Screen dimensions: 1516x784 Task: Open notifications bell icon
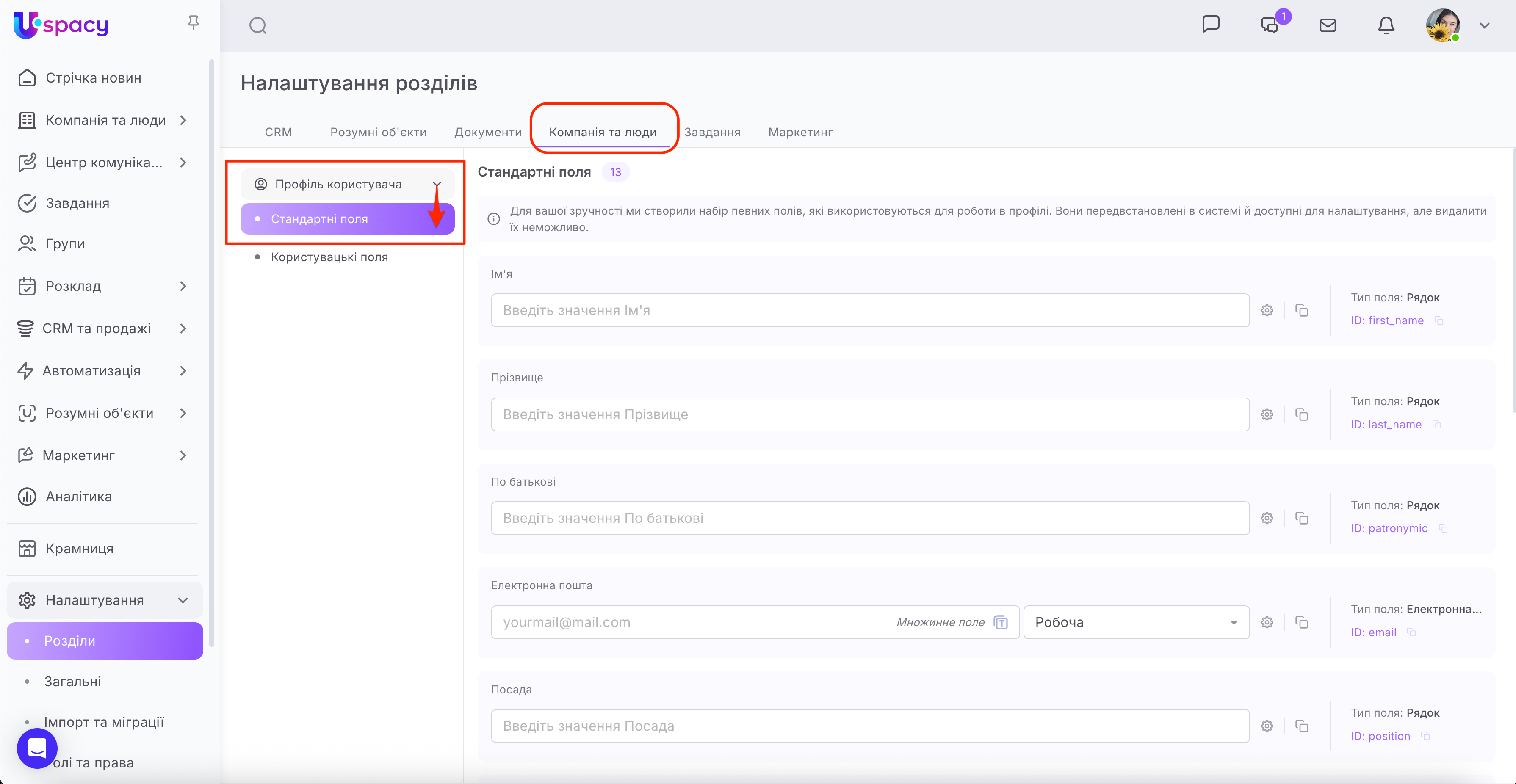(x=1386, y=25)
